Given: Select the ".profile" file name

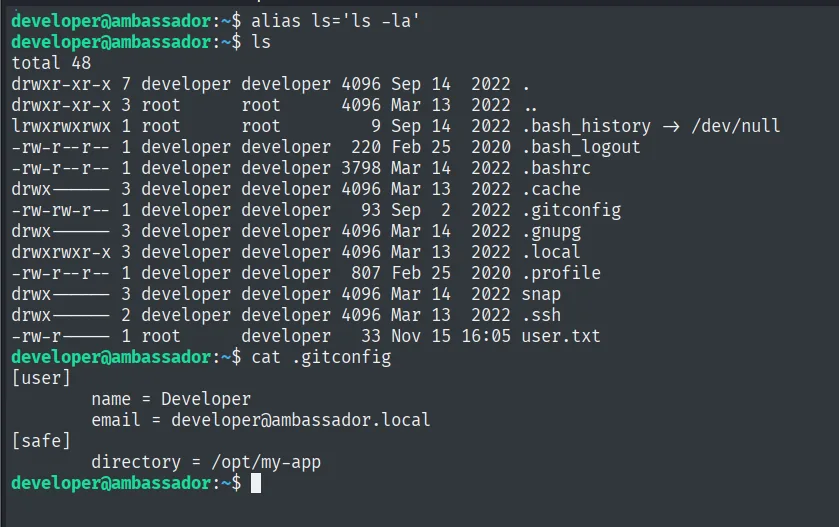Looking at the screenshot, I should tap(561, 273).
